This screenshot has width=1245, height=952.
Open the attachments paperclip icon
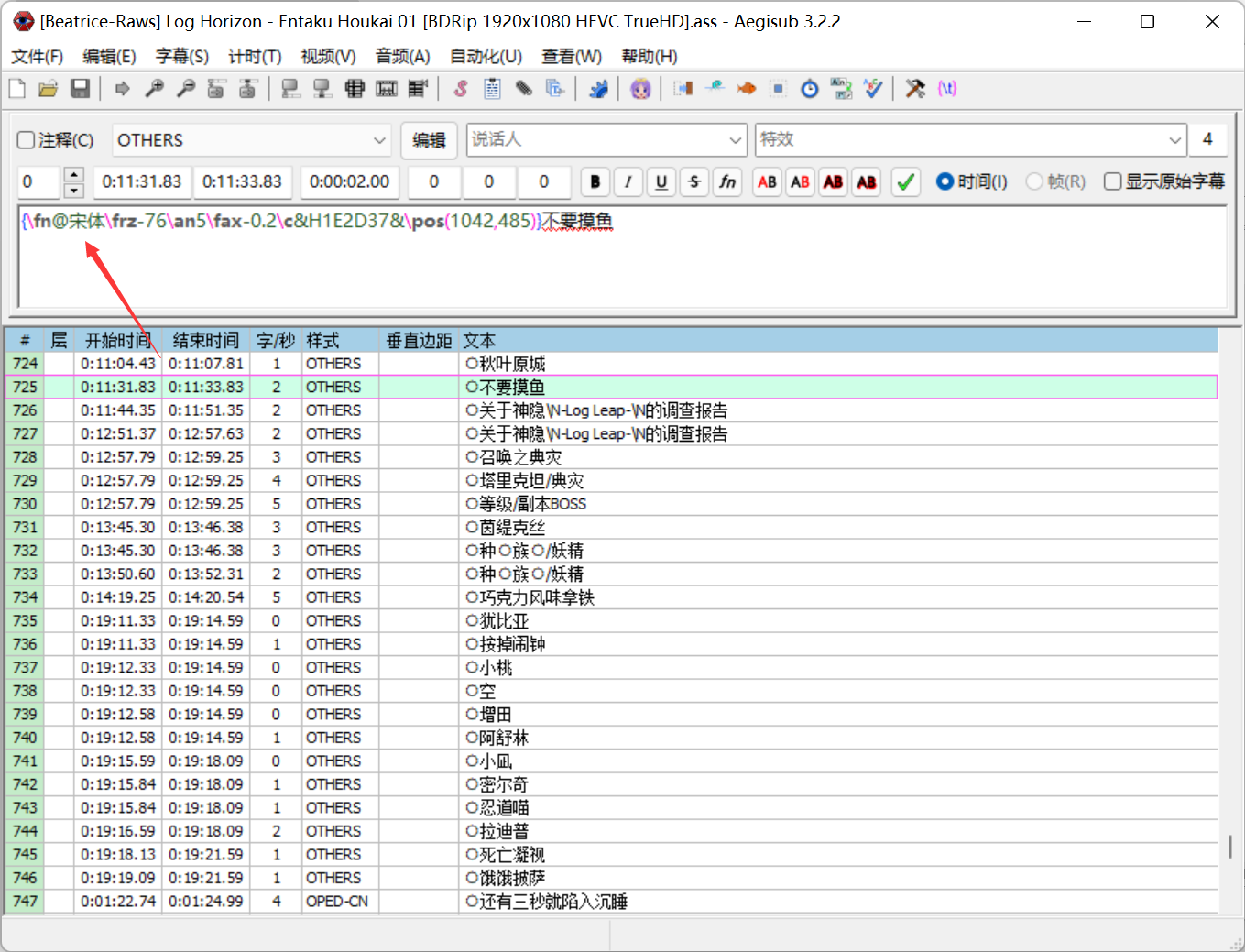pyautogui.click(x=524, y=89)
